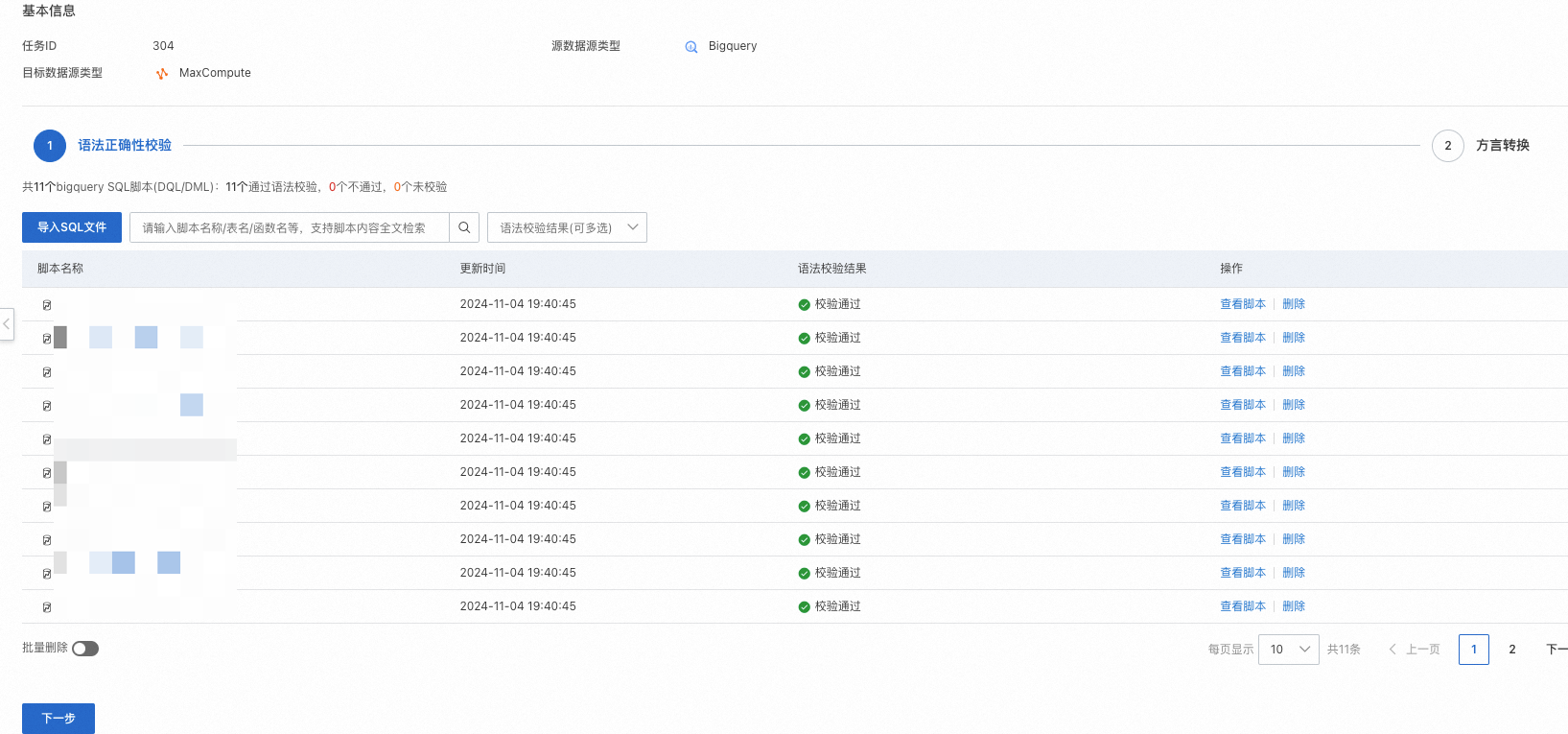Open 查看脚本 link in the first row
This screenshot has width=1568, height=734.
(x=1243, y=304)
